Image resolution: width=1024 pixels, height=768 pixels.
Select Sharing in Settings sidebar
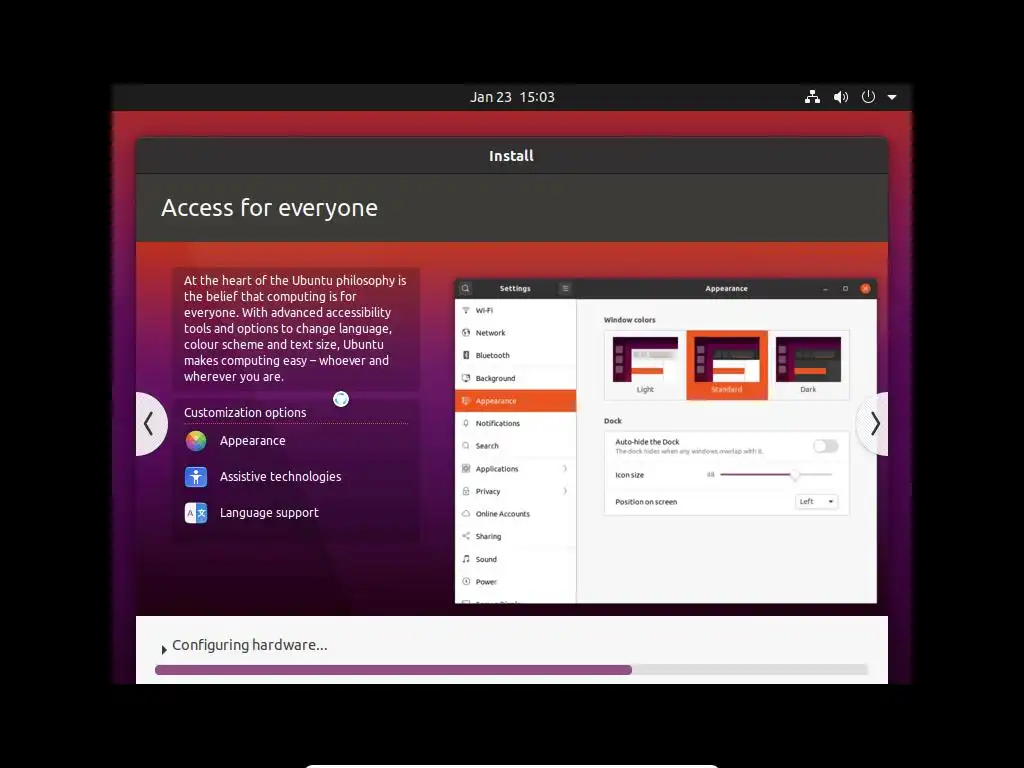click(x=515, y=536)
